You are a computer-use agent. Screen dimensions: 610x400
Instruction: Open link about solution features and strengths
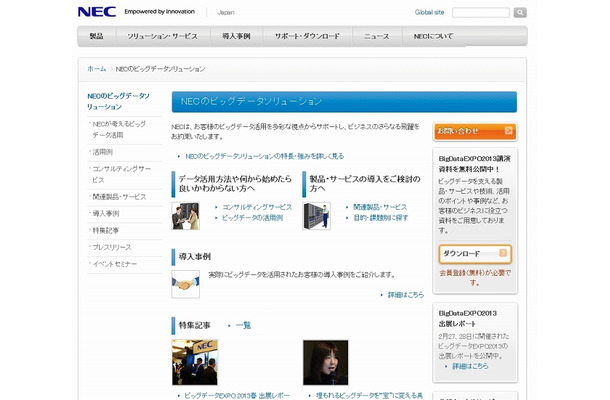tap(265, 156)
